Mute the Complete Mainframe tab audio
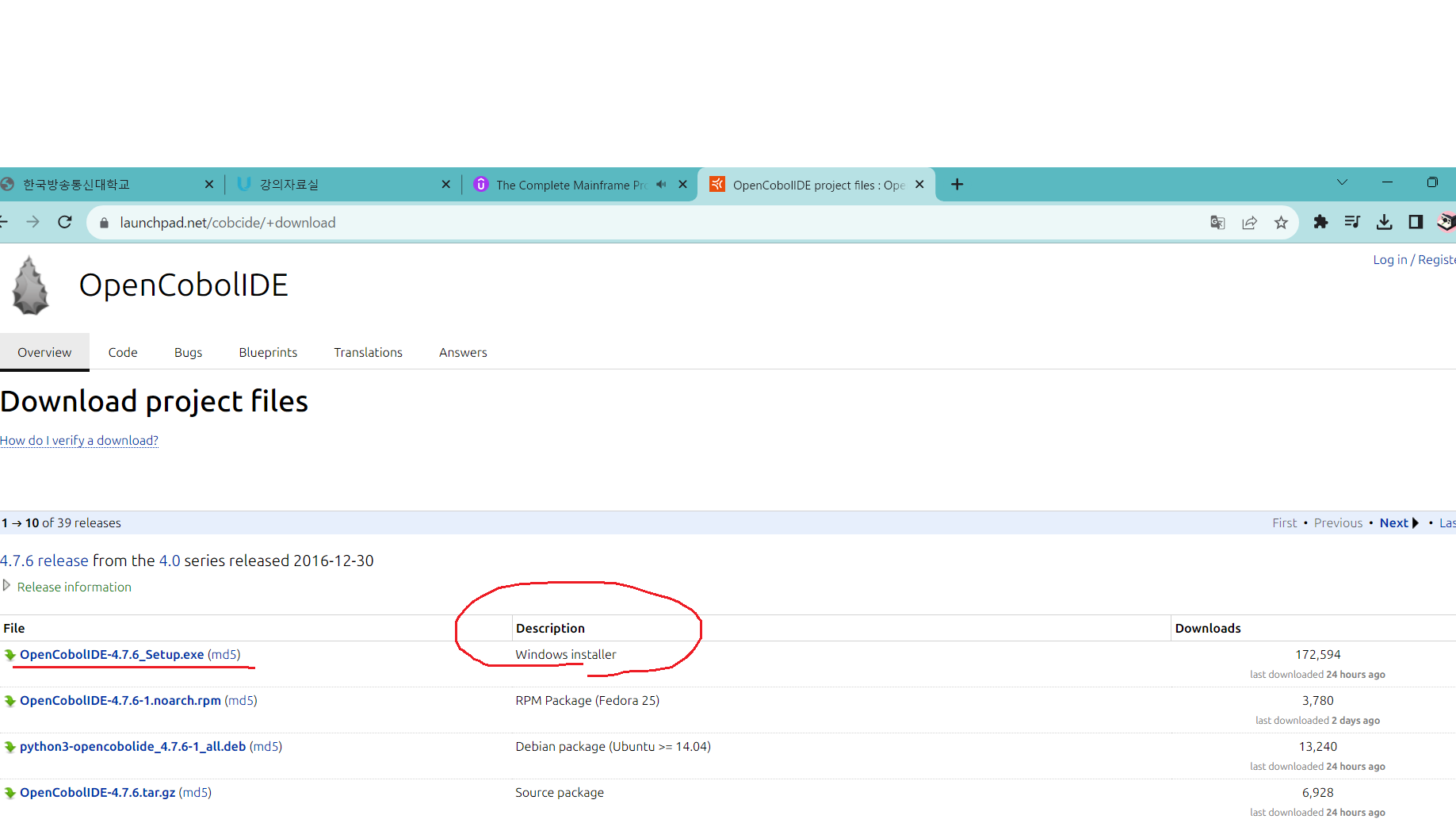Viewport: 1456px width, 819px height. 661,185
